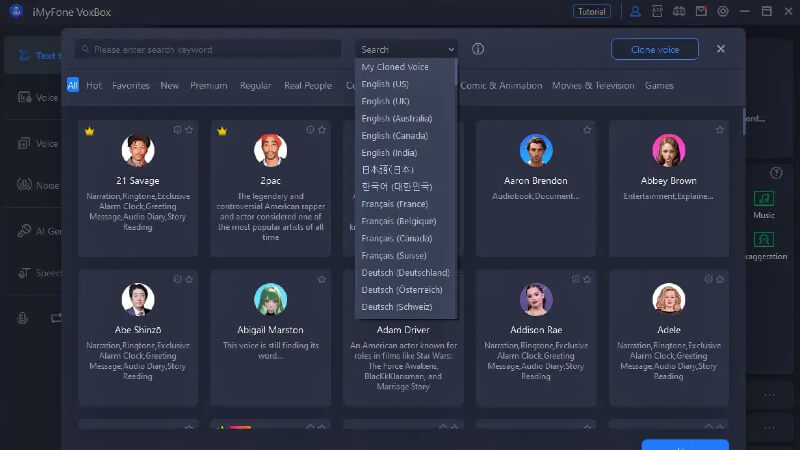This screenshot has height=450, width=800.
Task: Favorite the Abbey Brown voice star
Action: 719,130
